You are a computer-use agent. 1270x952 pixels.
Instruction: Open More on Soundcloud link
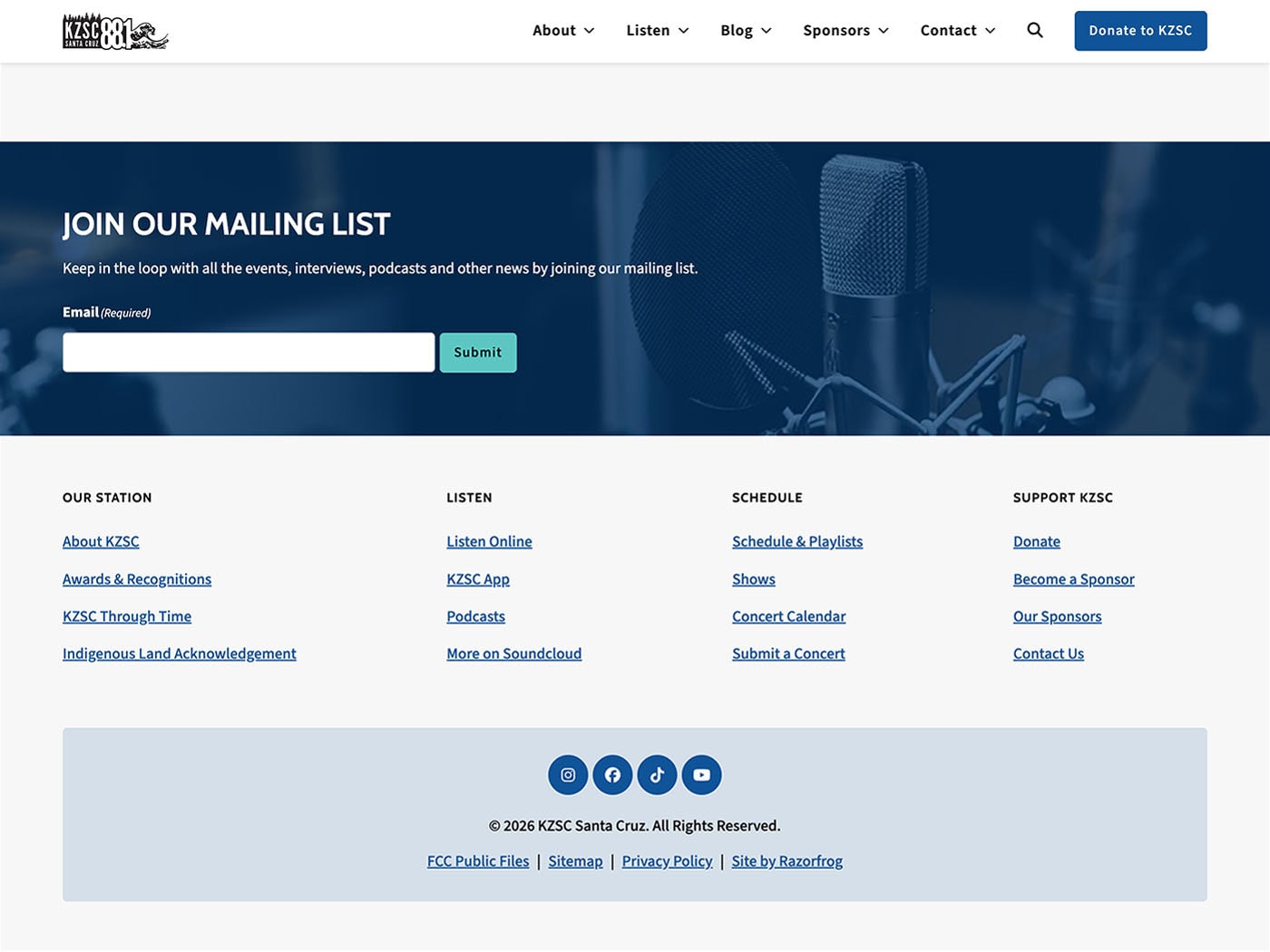tap(514, 654)
